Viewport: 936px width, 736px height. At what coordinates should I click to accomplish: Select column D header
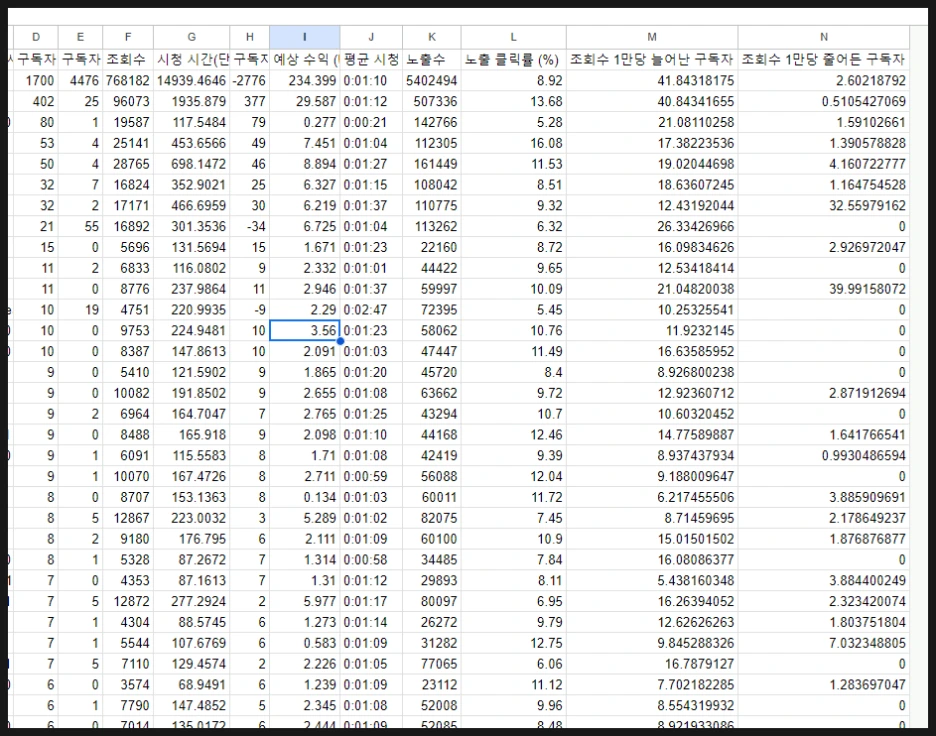(x=36, y=37)
